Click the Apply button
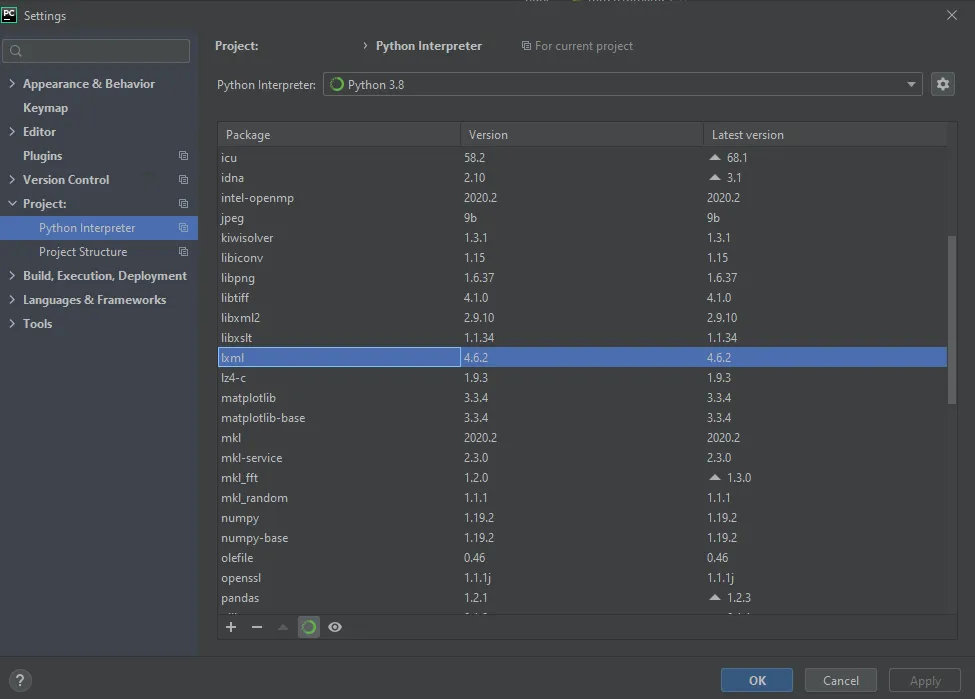The image size is (975, 699). pos(925,680)
